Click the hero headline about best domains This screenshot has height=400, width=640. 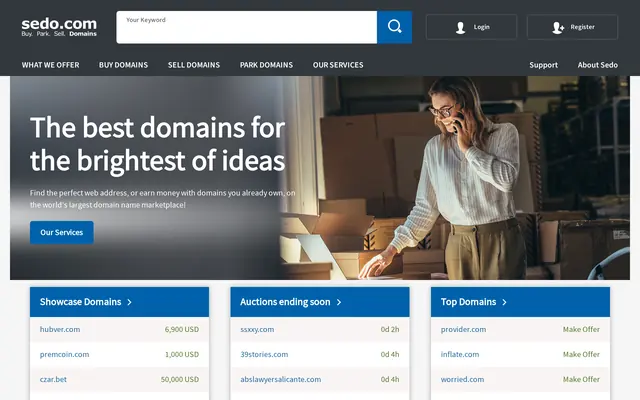(x=158, y=144)
